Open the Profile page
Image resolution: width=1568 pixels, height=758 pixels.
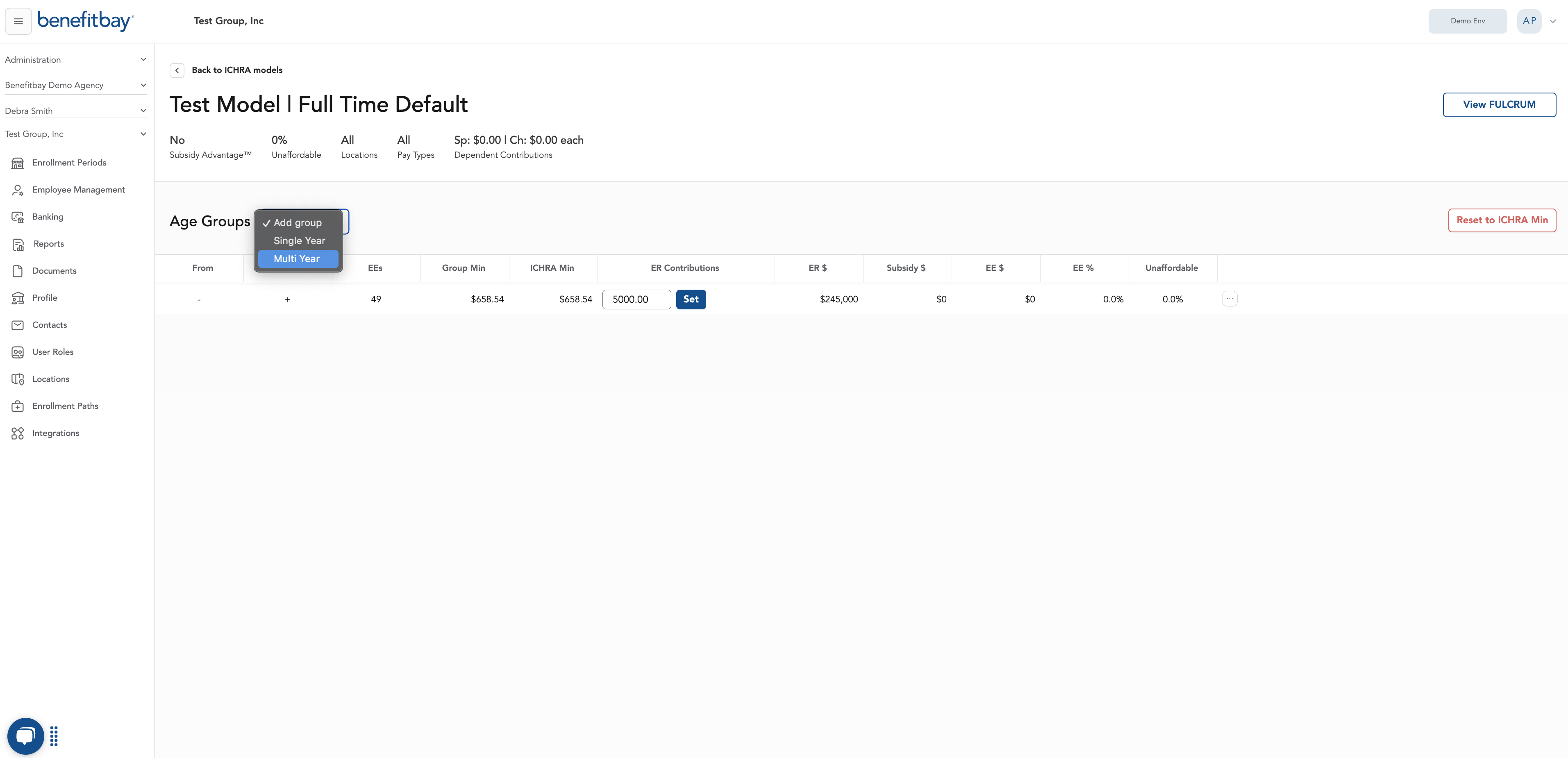click(x=44, y=298)
